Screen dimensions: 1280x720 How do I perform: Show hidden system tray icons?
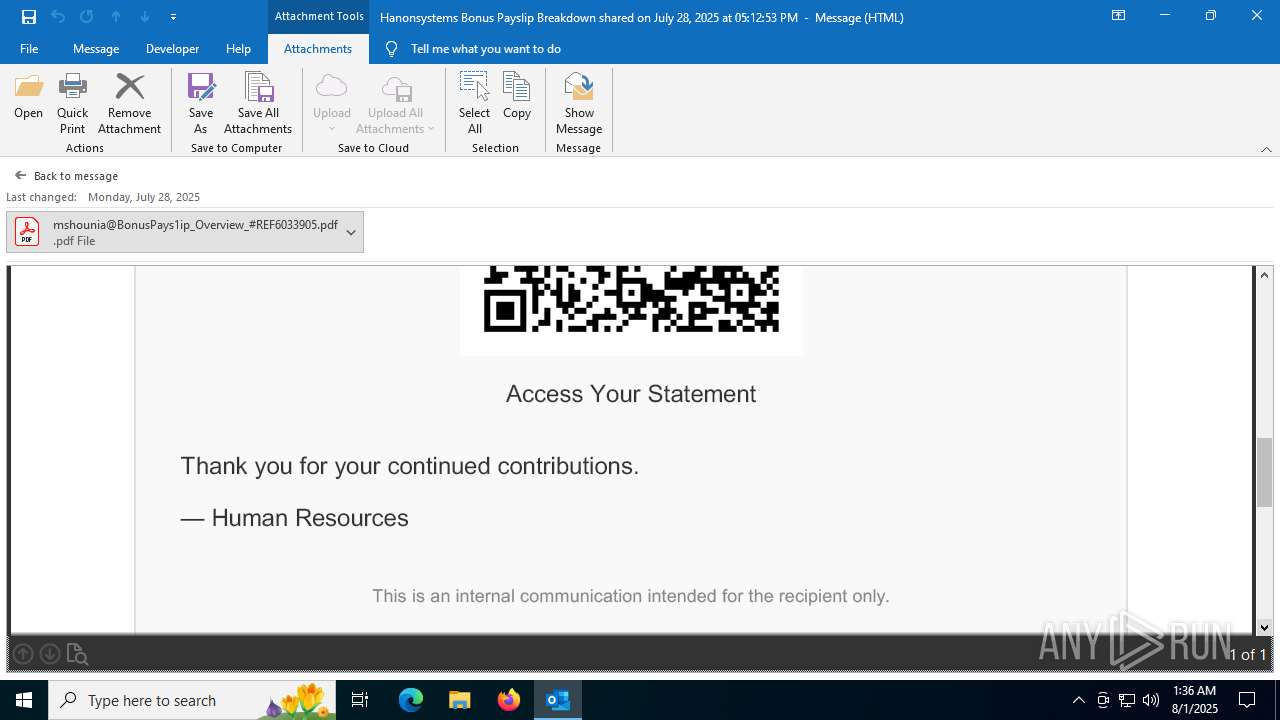[x=1078, y=700]
